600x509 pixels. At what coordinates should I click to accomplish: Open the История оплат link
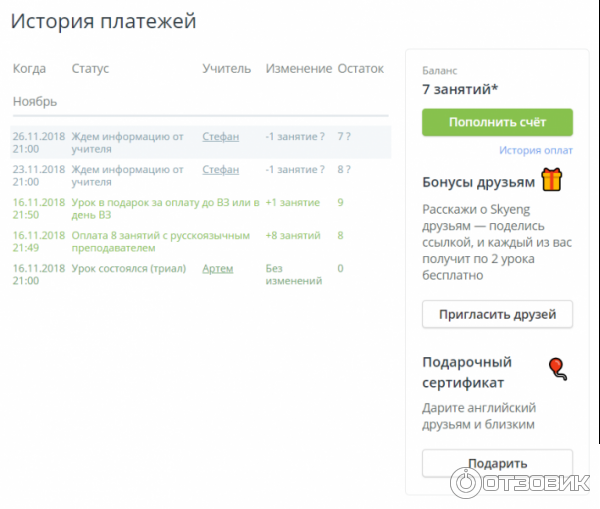[536, 151]
